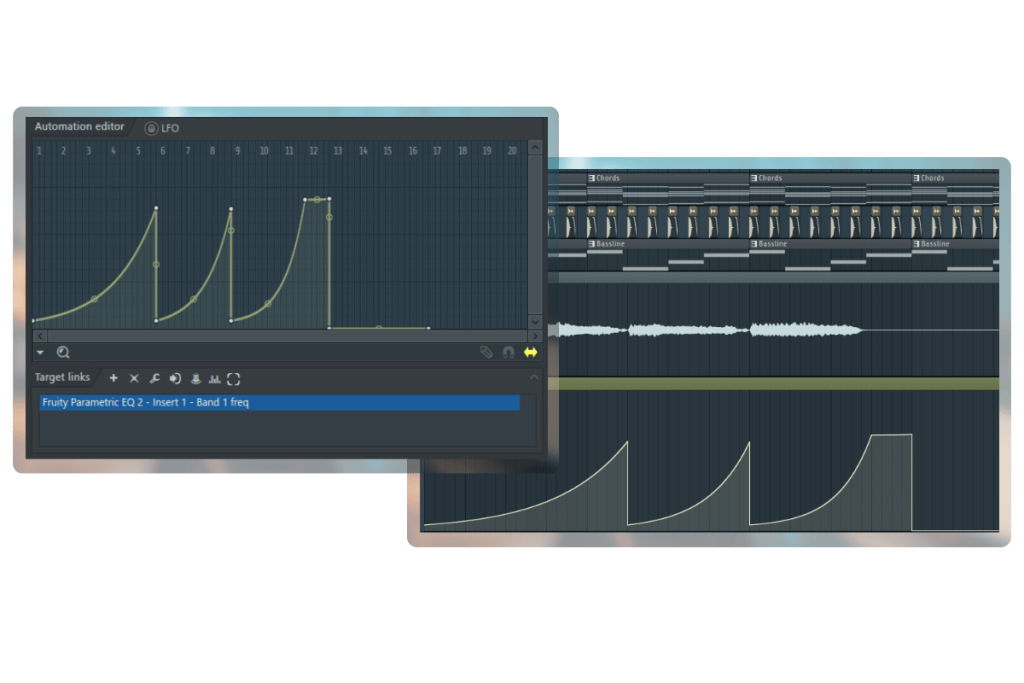Viewport: 1024px width, 683px height.
Task: Remove the selected target link using the X icon
Action: pyautogui.click(x=135, y=377)
